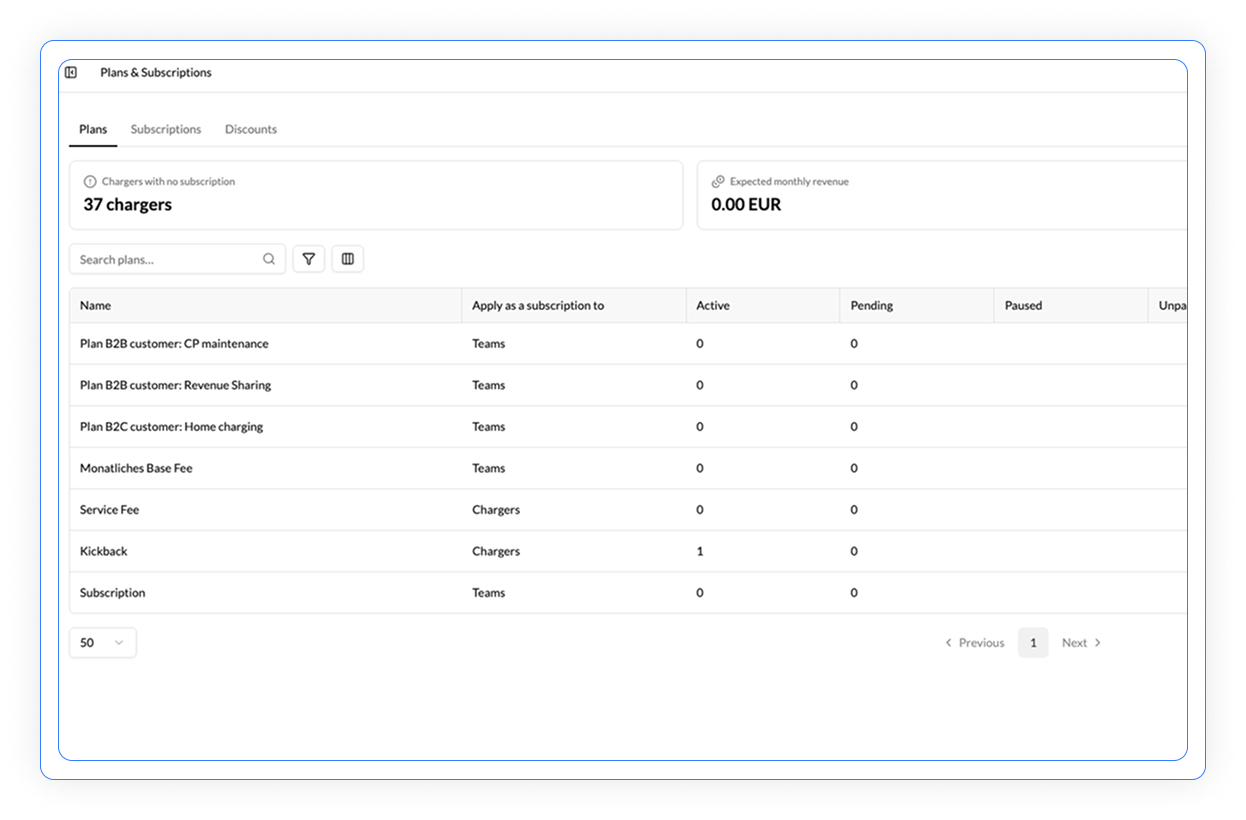The image size is (1246, 820).
Task: Click Teams in the Monatliches Base Fee row
Action: (x=489, y=468)
